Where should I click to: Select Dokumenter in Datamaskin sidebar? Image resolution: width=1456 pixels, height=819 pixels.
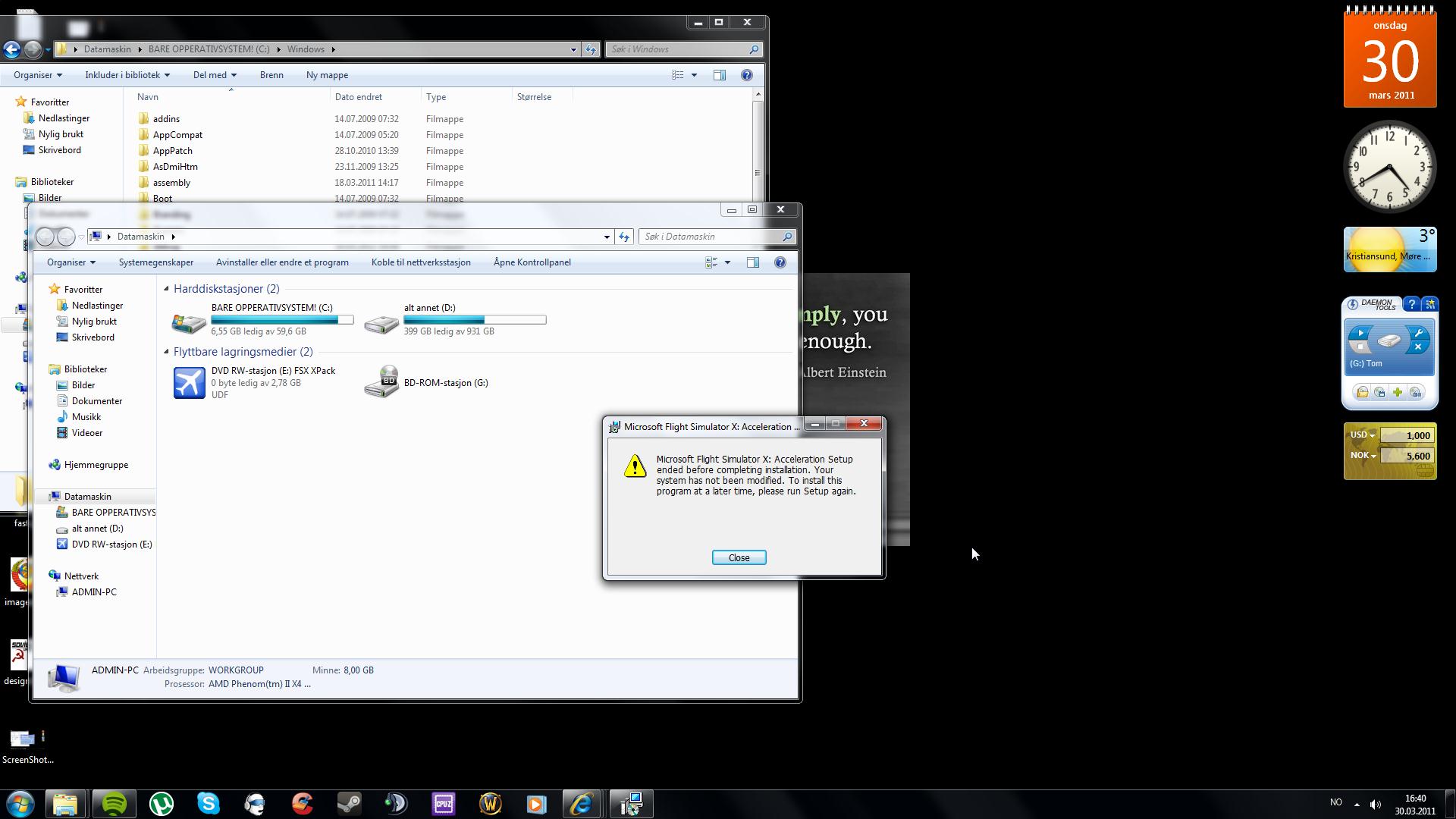96,401
